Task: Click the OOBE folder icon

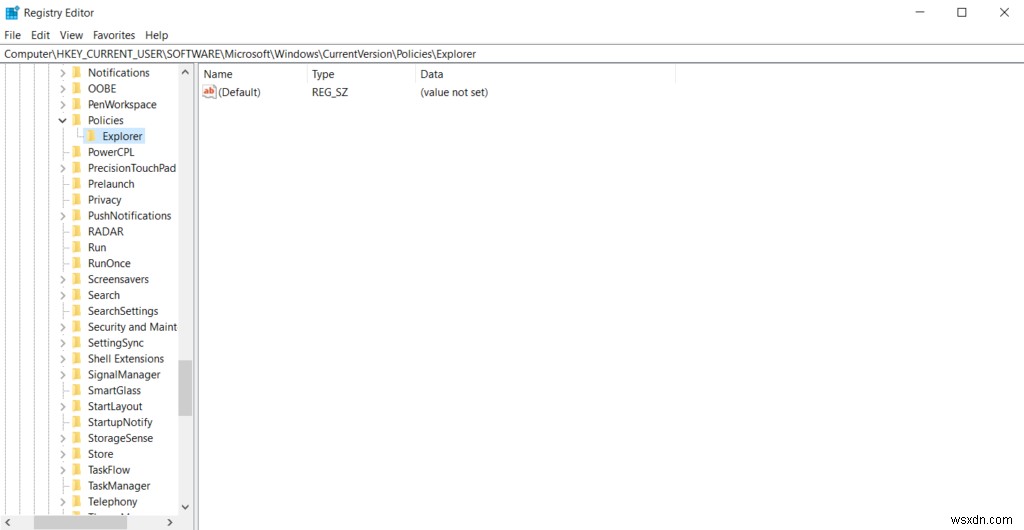Action: (77, 88)
